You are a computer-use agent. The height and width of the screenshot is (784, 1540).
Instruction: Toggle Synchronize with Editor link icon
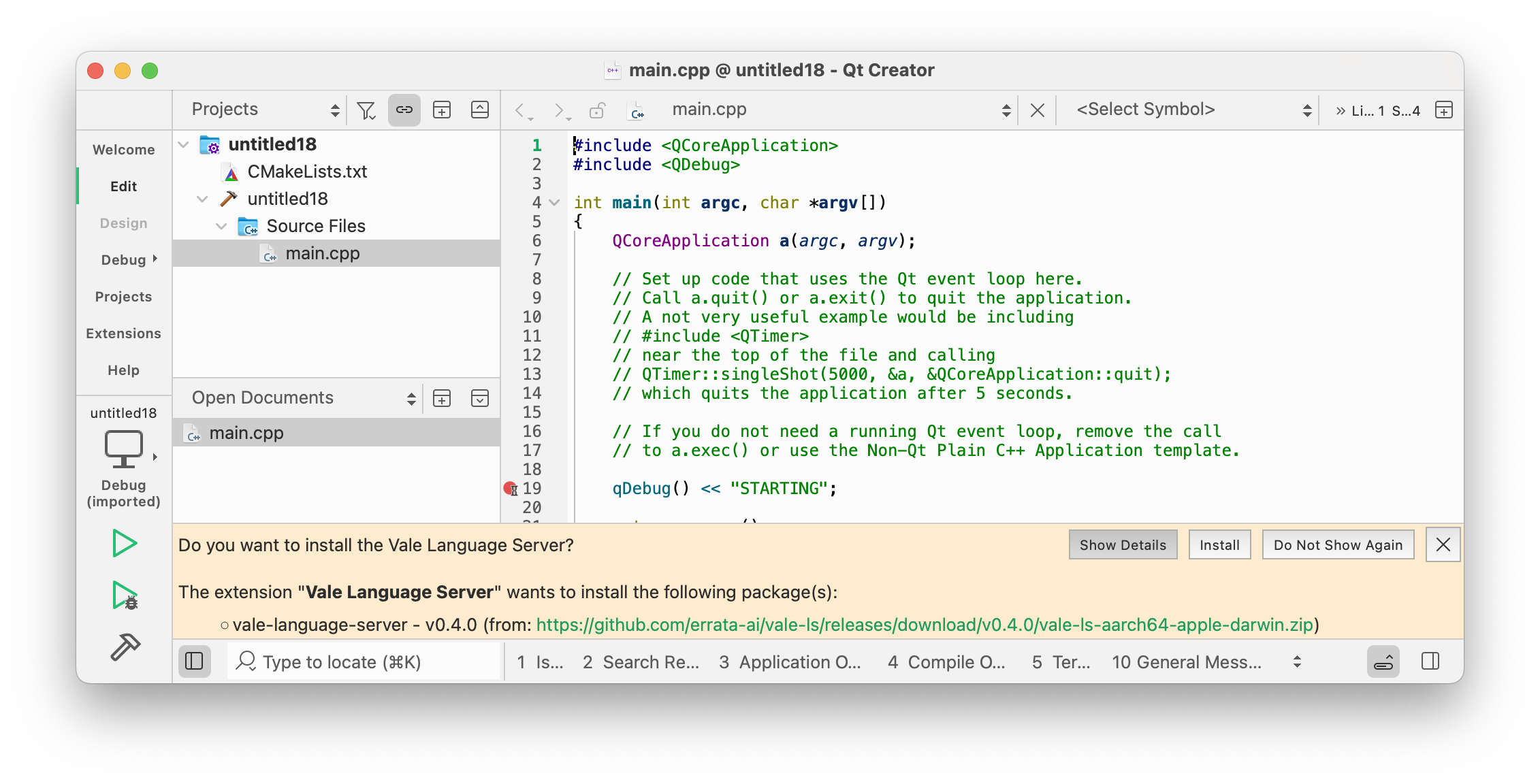coord(404,110)
